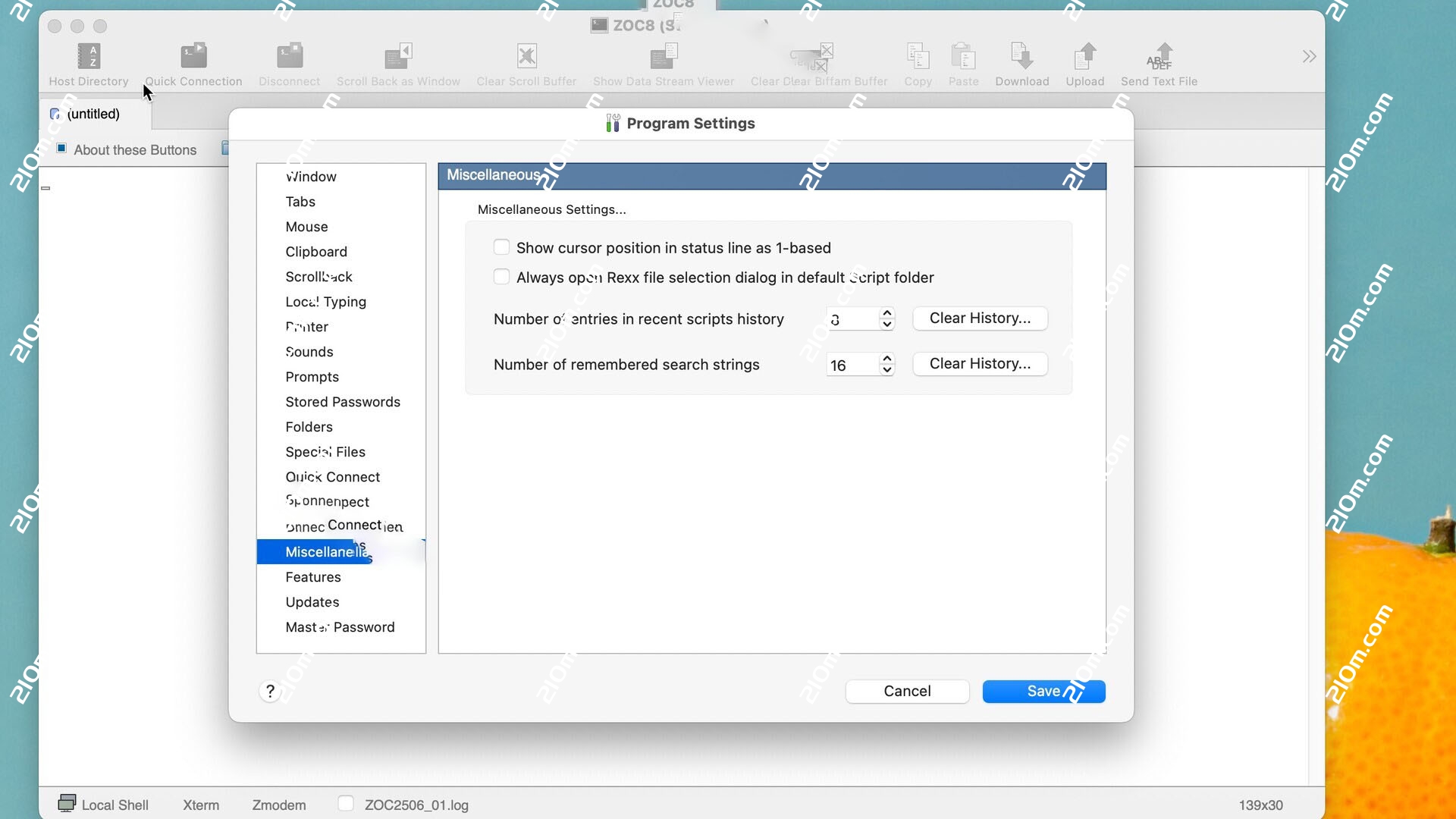Select the Window settings category
Image resolution: width=1456 pixels, height=819 pixels.
tap(341, 177)
